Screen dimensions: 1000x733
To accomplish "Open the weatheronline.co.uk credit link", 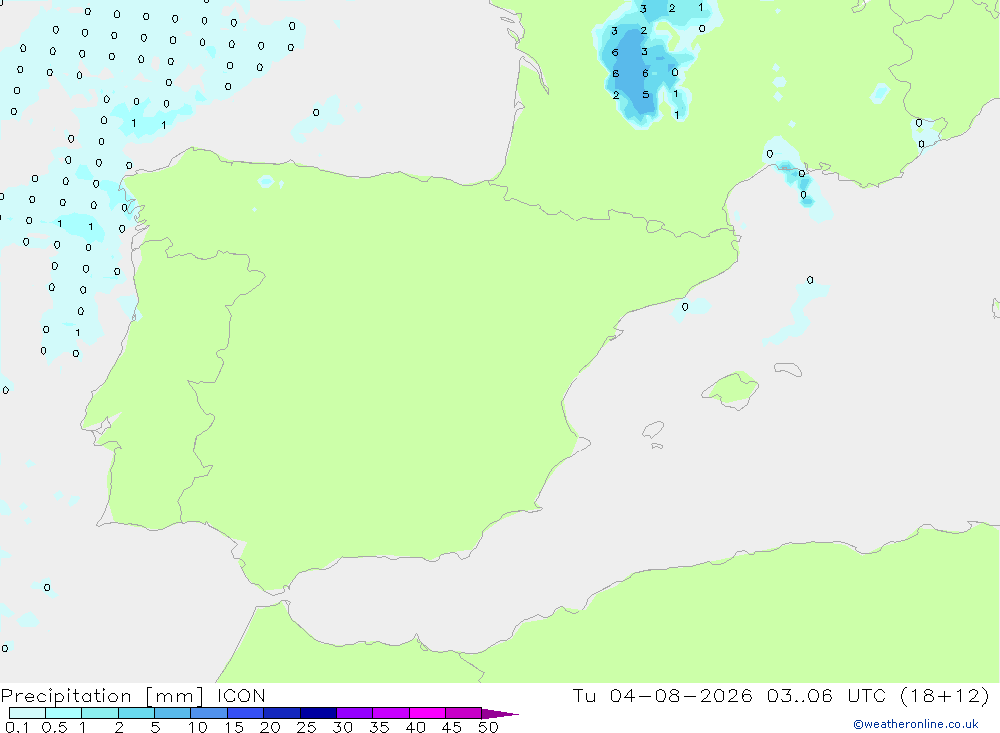I will 916,724.
